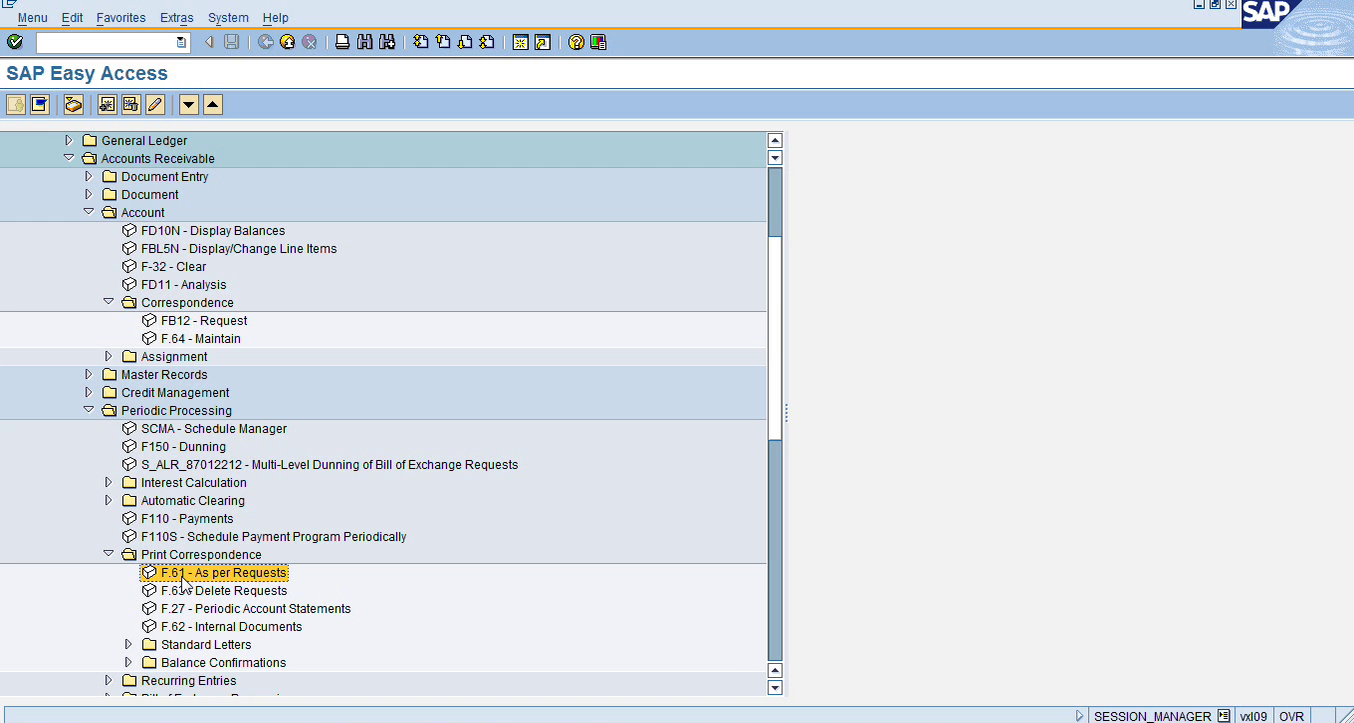Viewport: 1354px width, 723px height.
Task: Click the system info icon beside SESSION_MANAGER
Action: click(1223, 716)
